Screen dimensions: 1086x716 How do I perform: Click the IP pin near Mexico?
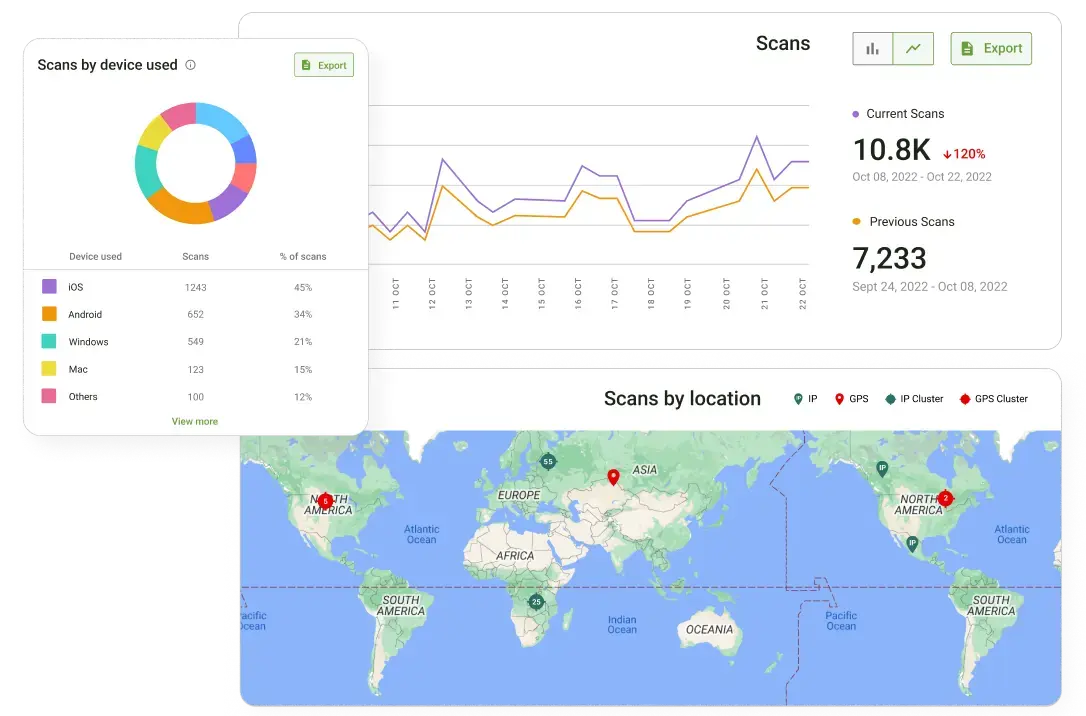(x=912, y=544)
